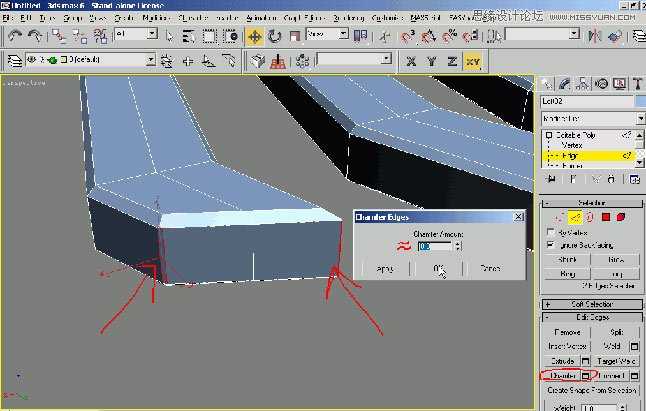Activate the Select and Scale tool
The image size is (646, 411).
coord(294,36)
